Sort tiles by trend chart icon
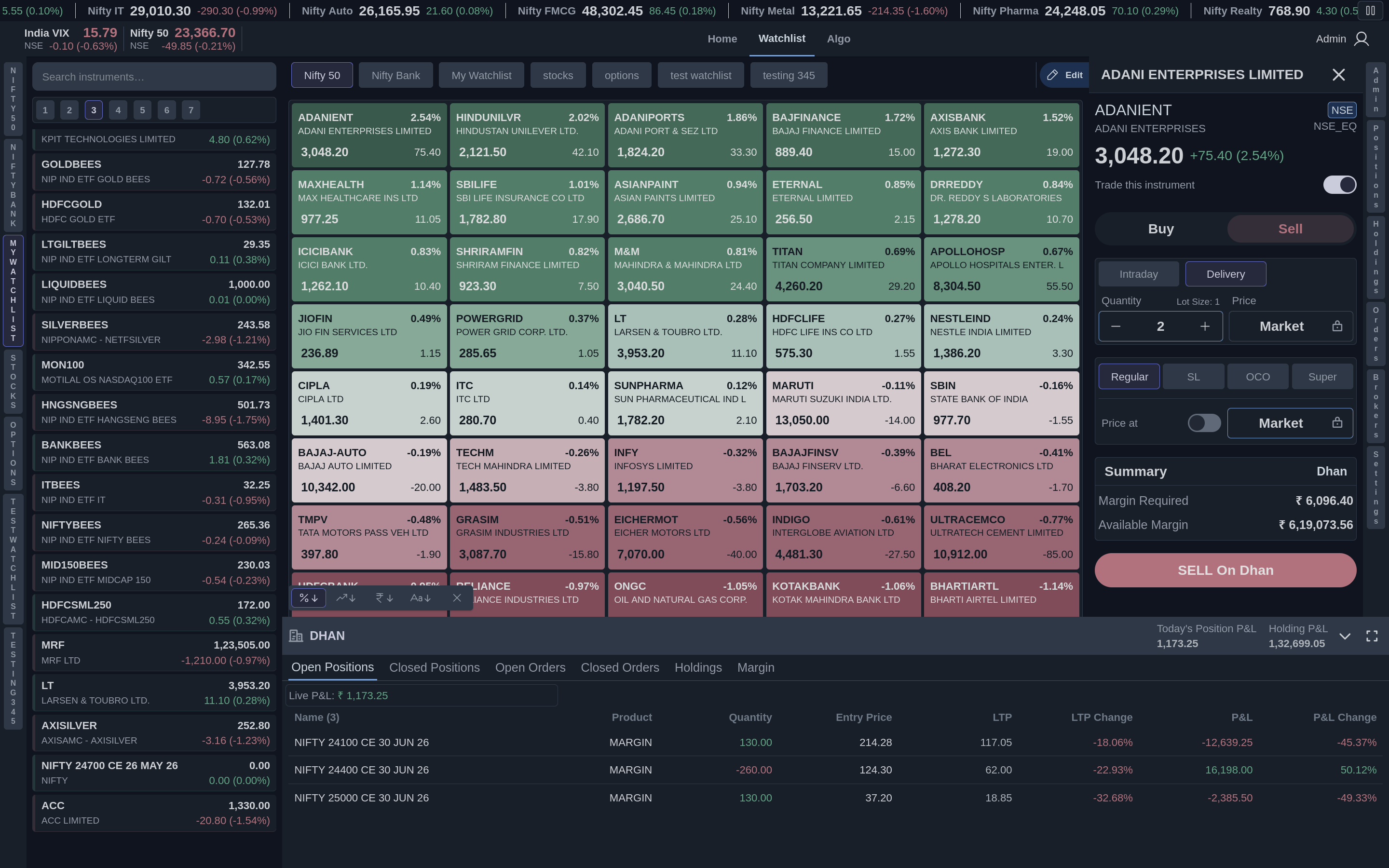The height and width of the screenshot is (868, 1389). [x=345, y=597]
